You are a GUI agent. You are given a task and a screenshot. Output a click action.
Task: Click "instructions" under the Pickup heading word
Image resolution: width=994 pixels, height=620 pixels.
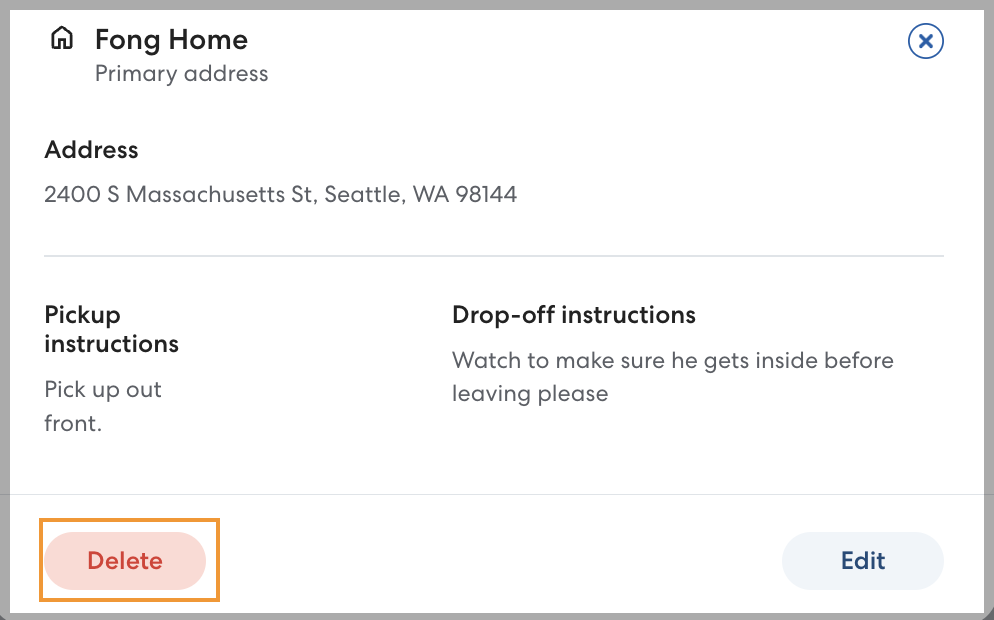click(111, 344)
